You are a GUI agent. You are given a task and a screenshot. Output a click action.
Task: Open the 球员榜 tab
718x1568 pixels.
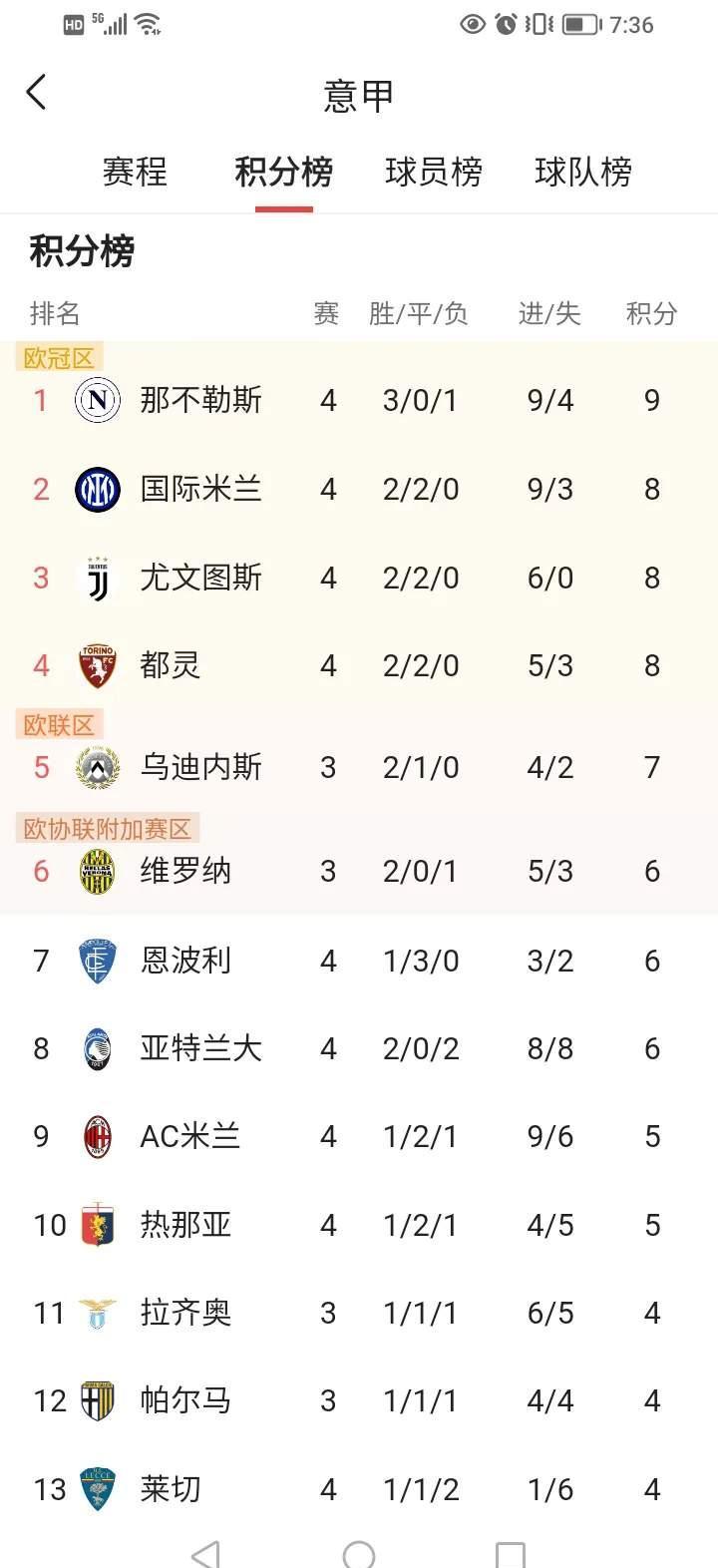point(434,172)
